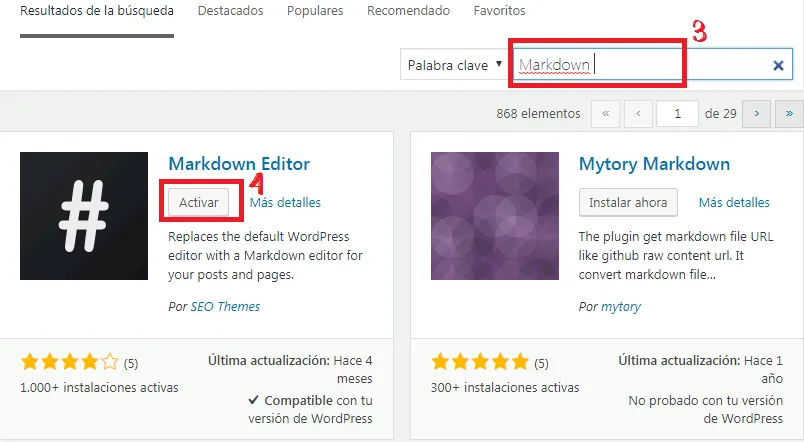Click Instalar ahora for Mytory Markdown
The image size is (804, 442).
pyautogui.click(x=628, y=203)
